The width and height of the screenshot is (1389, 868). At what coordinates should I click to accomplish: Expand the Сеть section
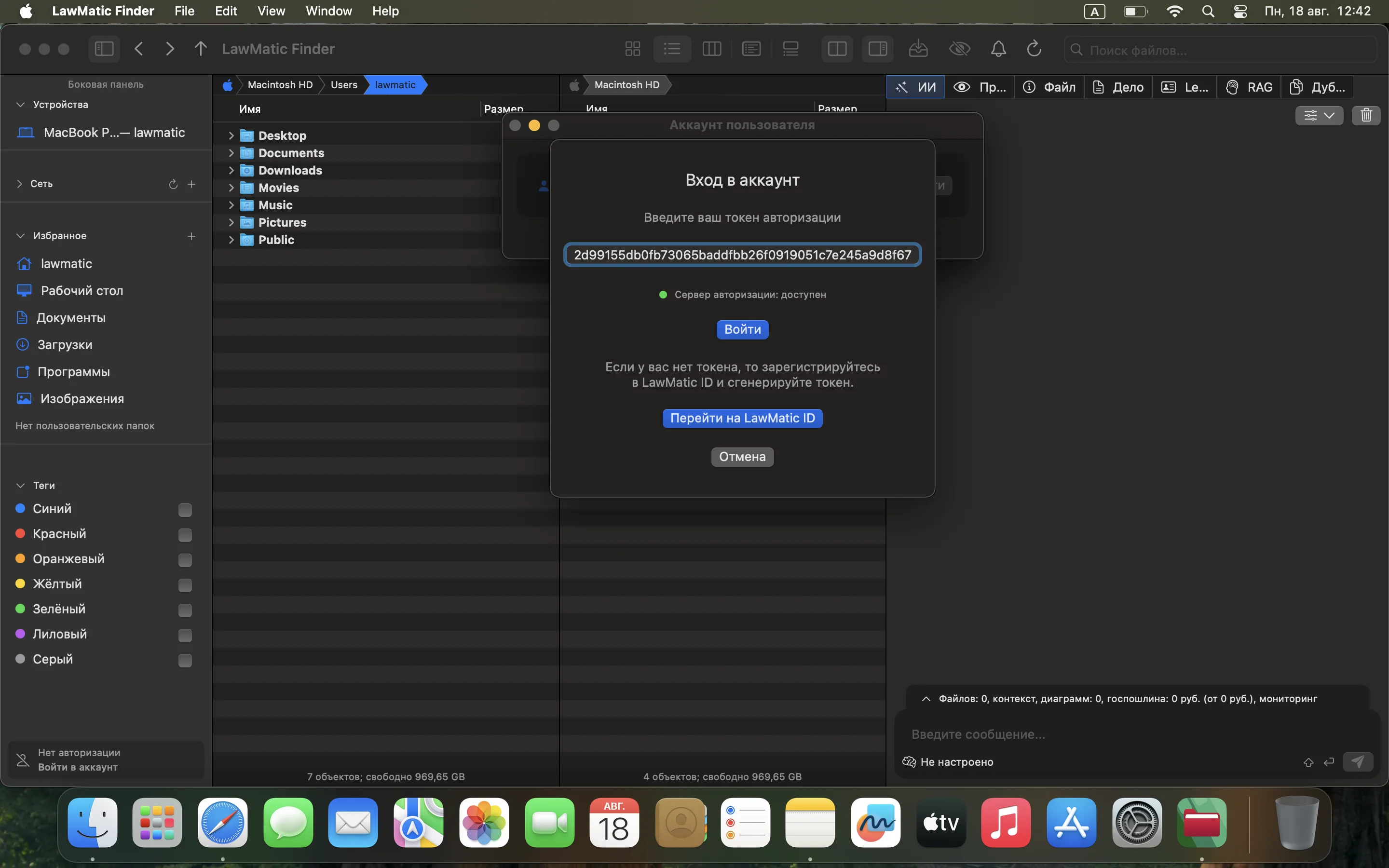[19, 184]
